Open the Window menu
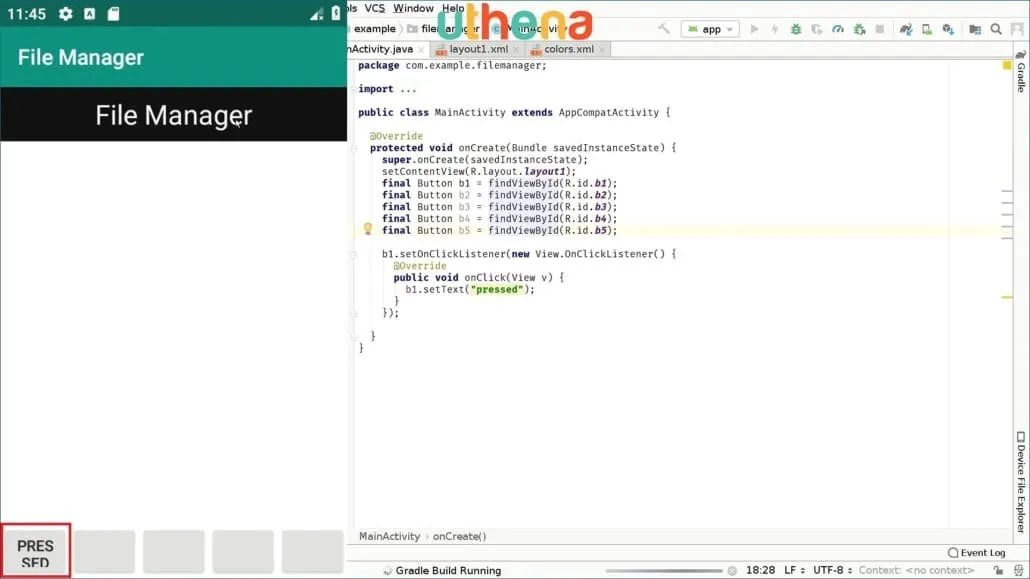The width and height of the screenshot is (1030, 579). pyautogui.click(x=413, y=8)
